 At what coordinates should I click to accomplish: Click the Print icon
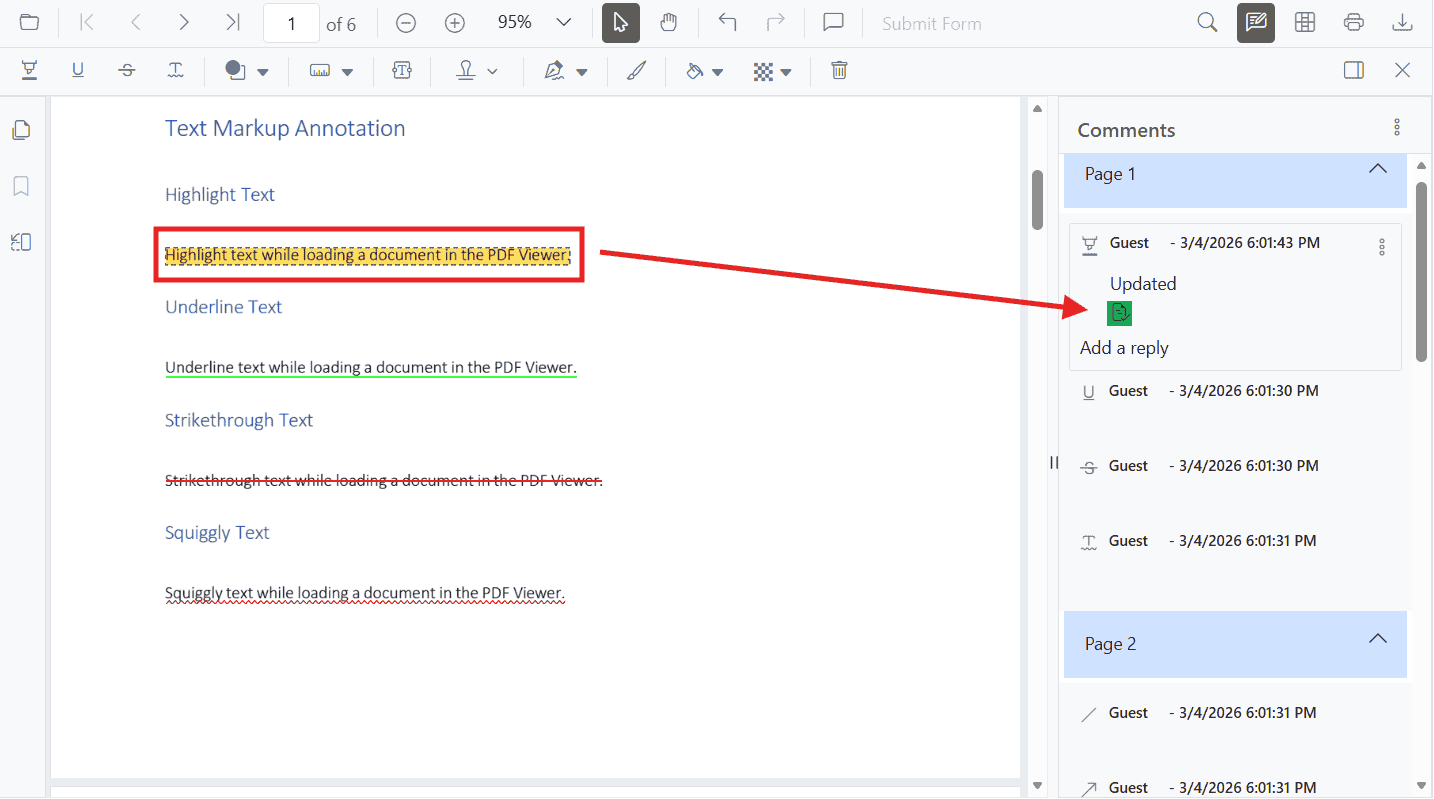pyautogui.click(x=1353, y=22)
